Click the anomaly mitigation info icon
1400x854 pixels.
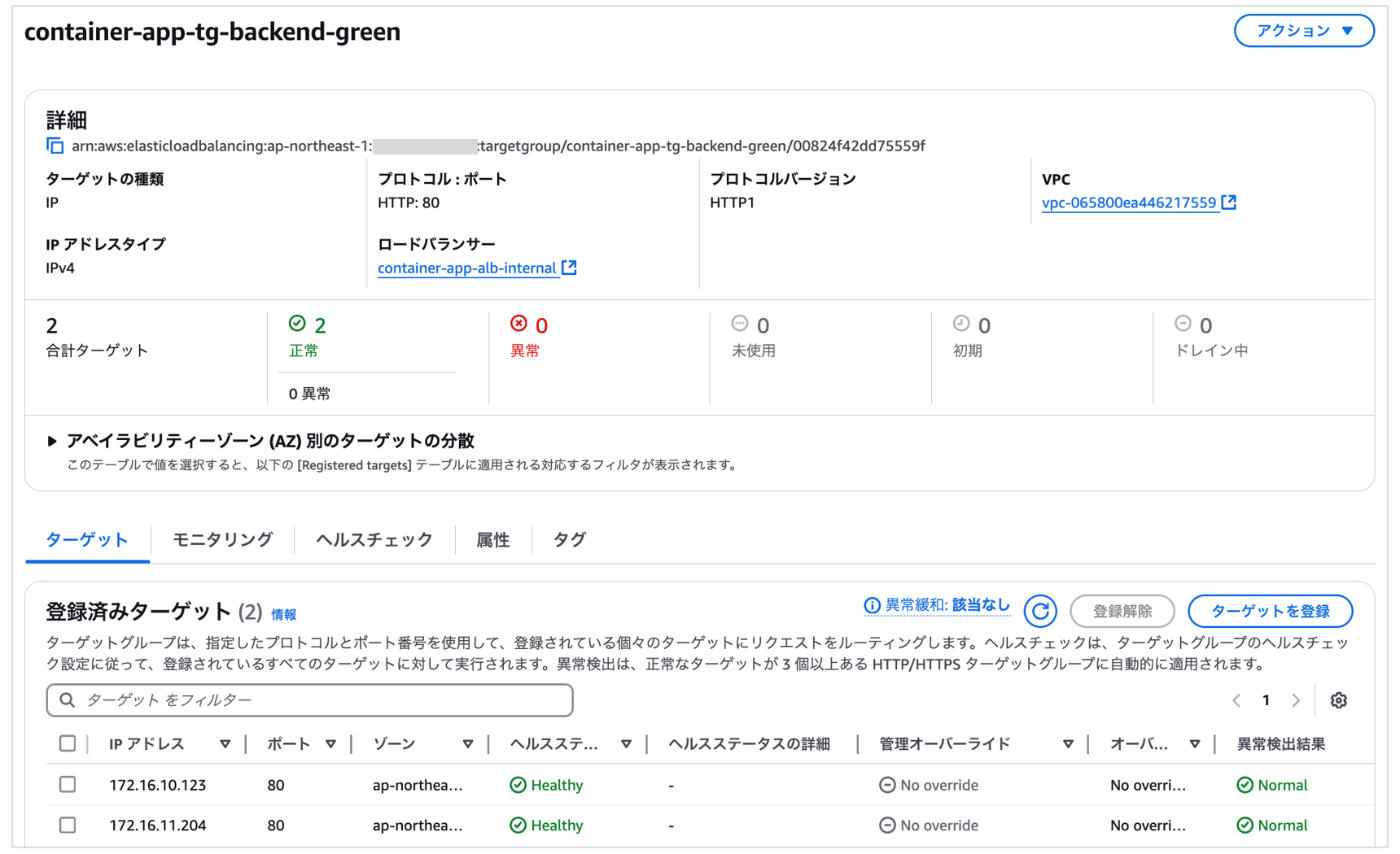pos(871,606)
